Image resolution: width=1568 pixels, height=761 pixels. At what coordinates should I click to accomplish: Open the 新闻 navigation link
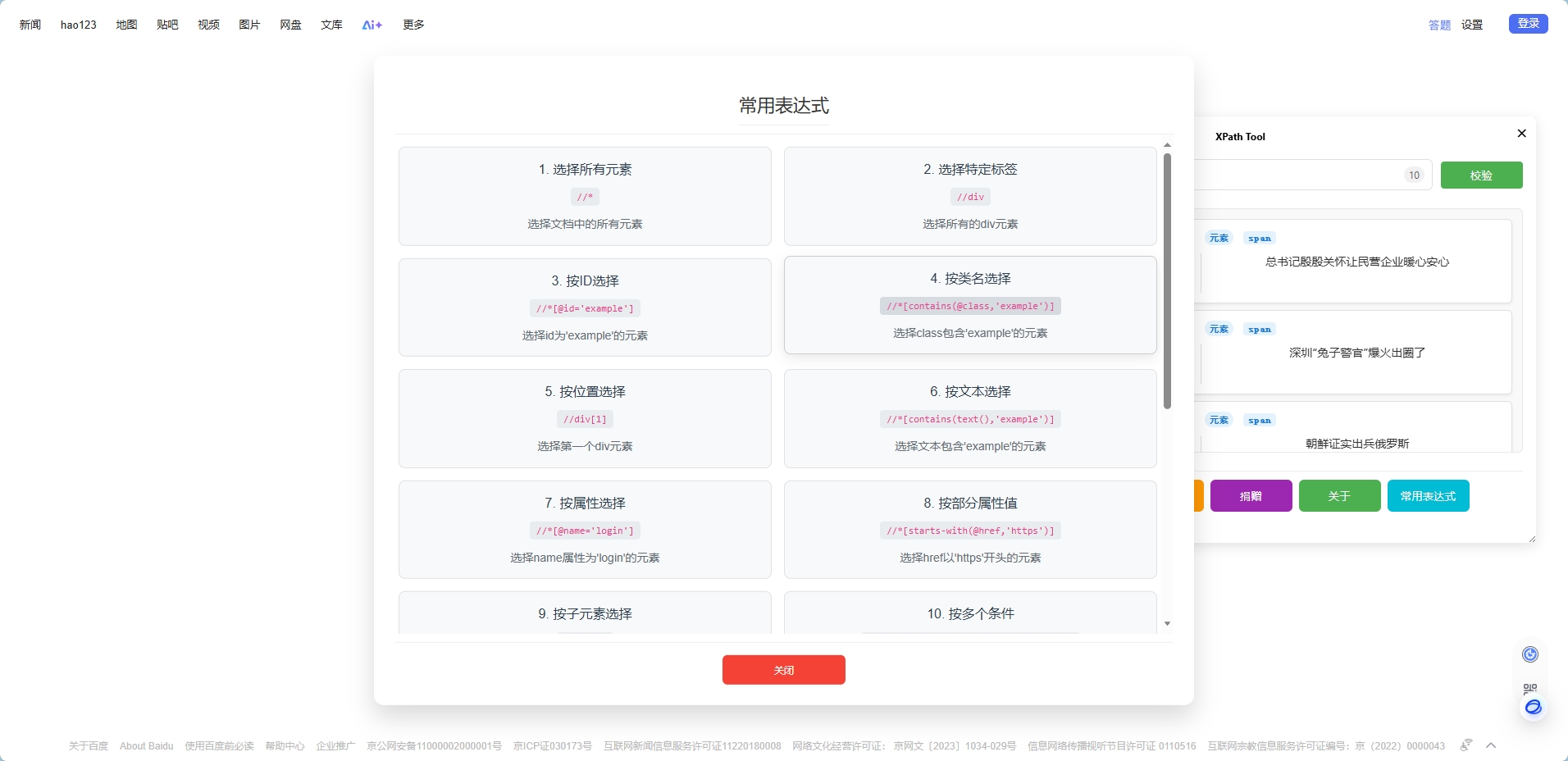(x=30, y=25)
